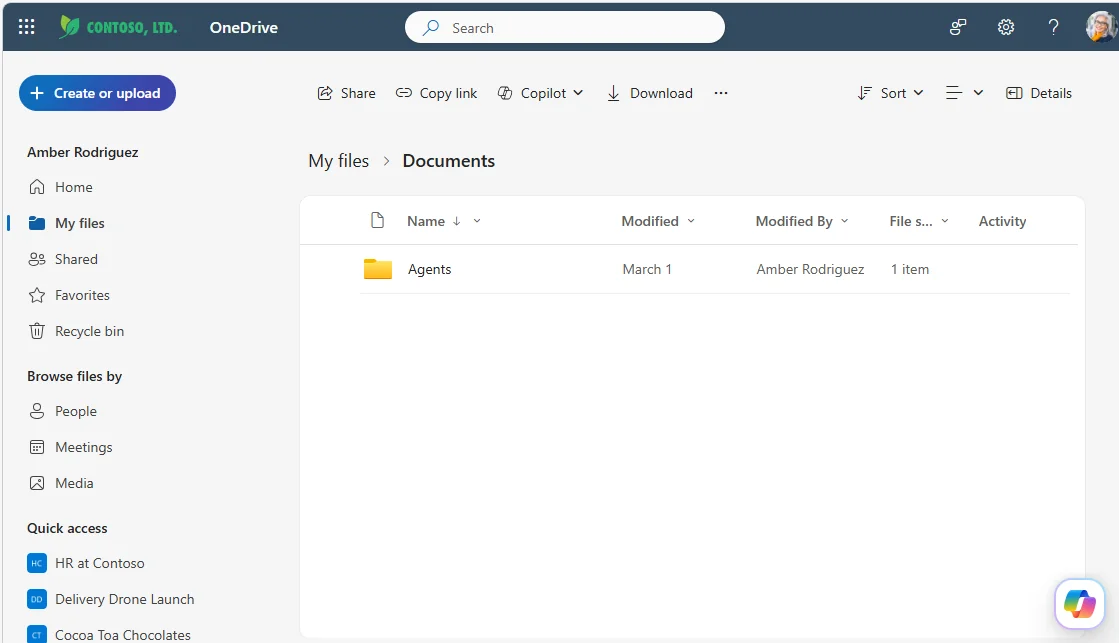This screenshot has width=1119, height=643.
Task: Click the HR at Contoso site icon
Action: tap(37, 563)
